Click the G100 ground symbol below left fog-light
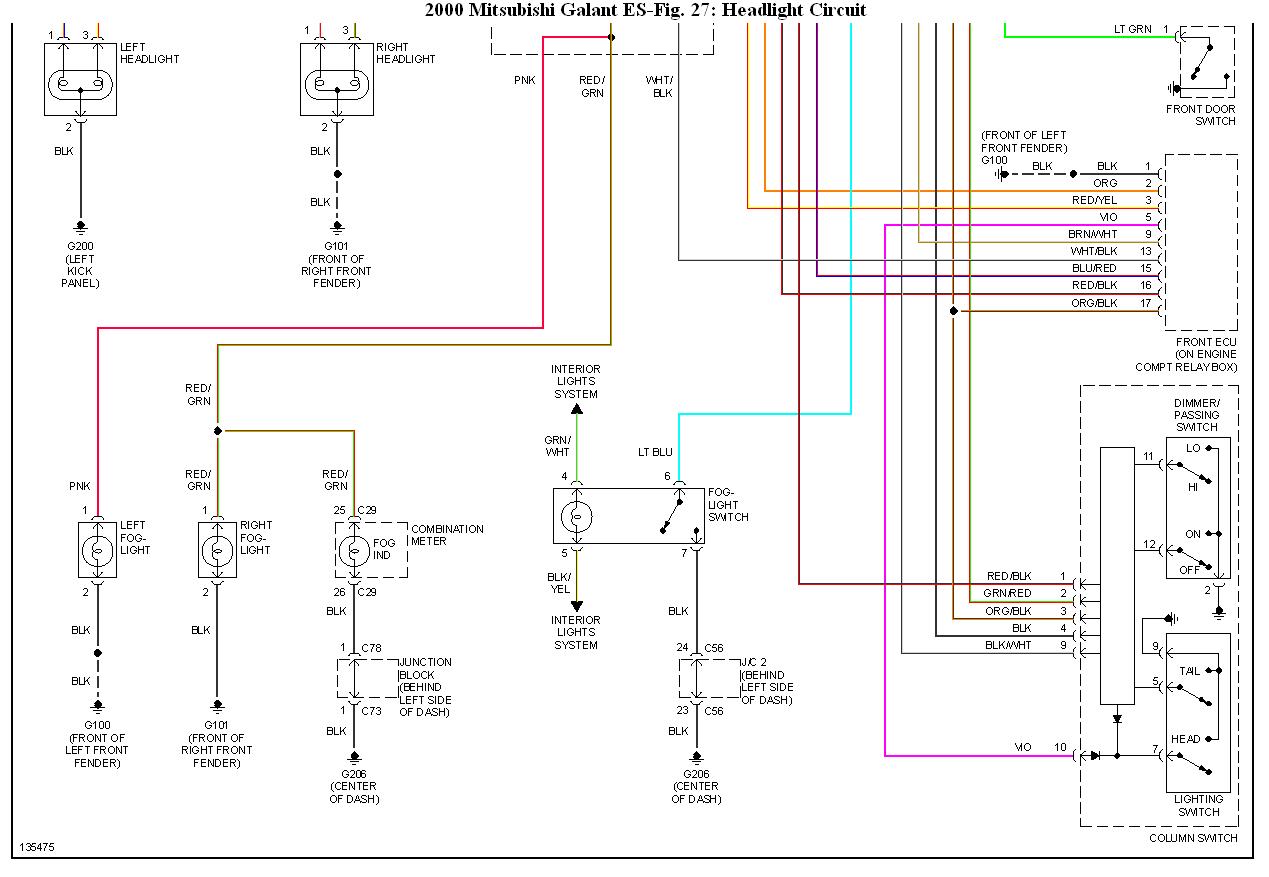The image size is (1269, 877). point(98,706)
